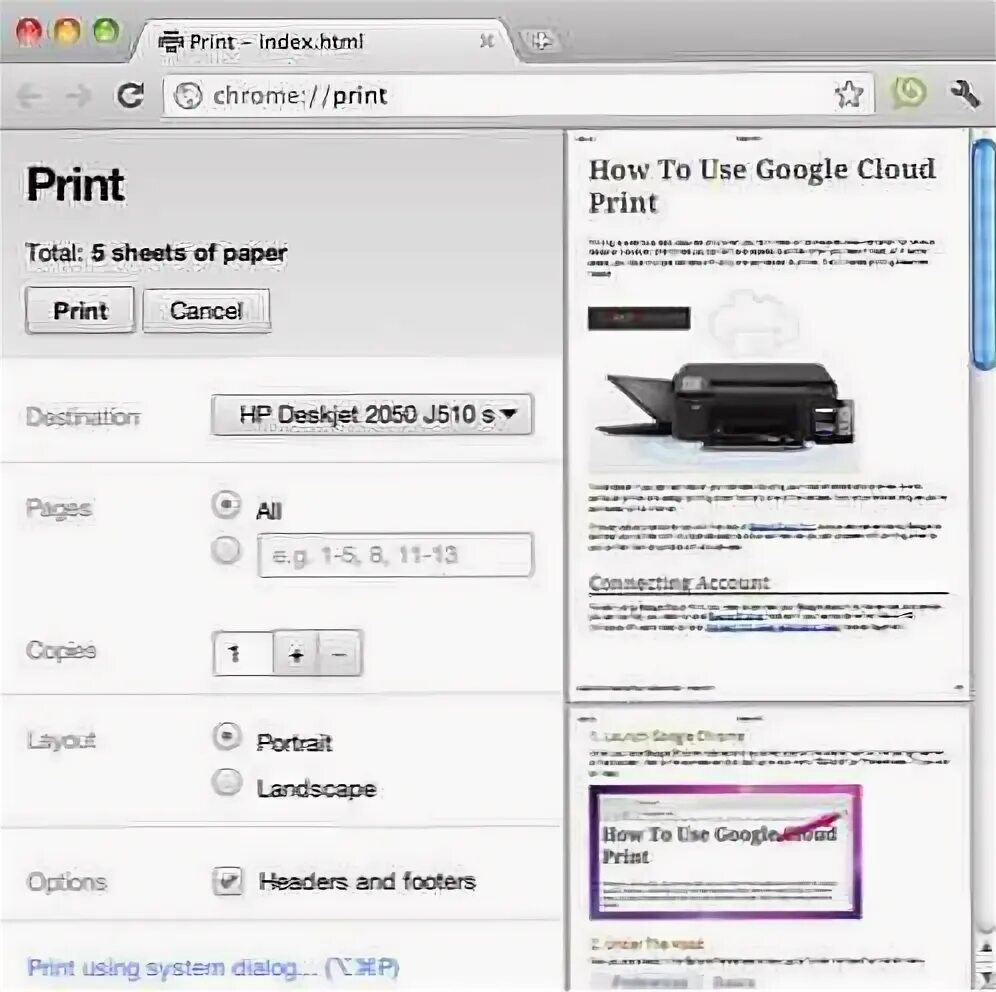
Task: Click the page range input field
Action: tap(395, 555)
